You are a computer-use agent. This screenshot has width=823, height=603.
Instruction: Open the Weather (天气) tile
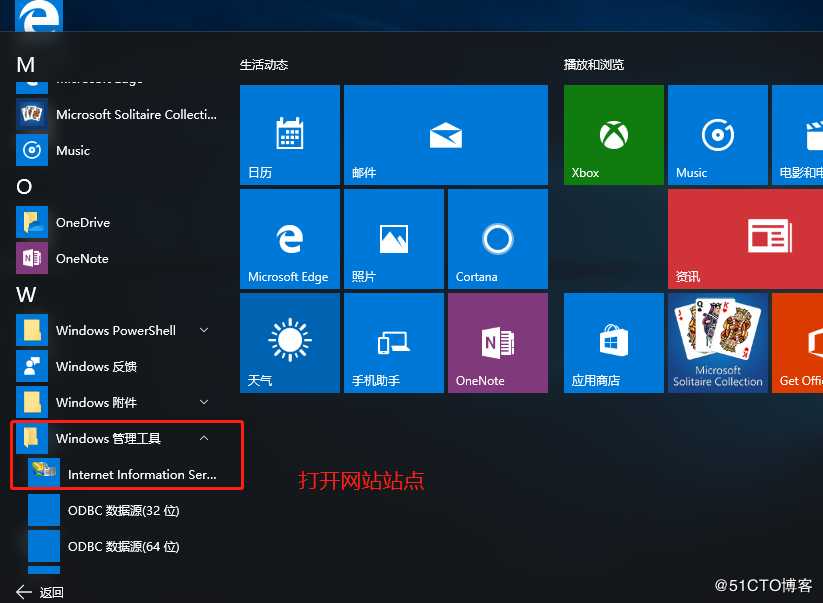[x=290, y=343]
